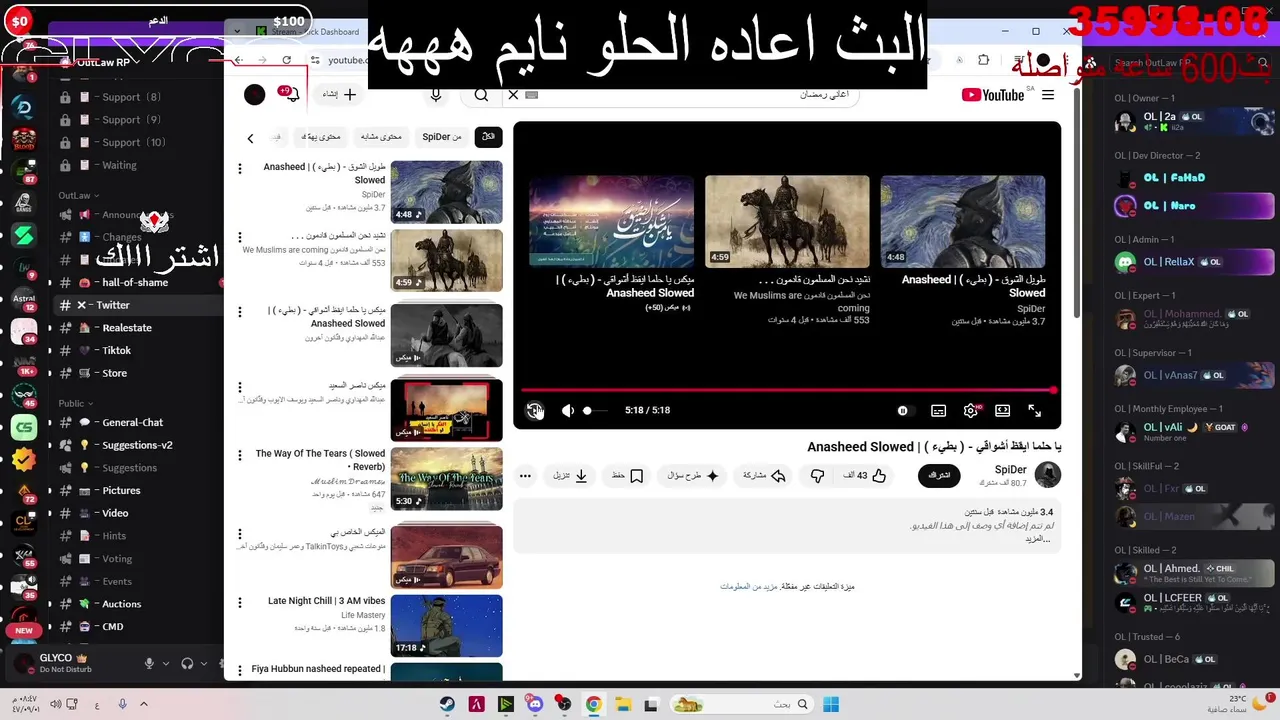Play end-screen 'نحن المسلمون قادمون' suggestion

tap(787, 221)
